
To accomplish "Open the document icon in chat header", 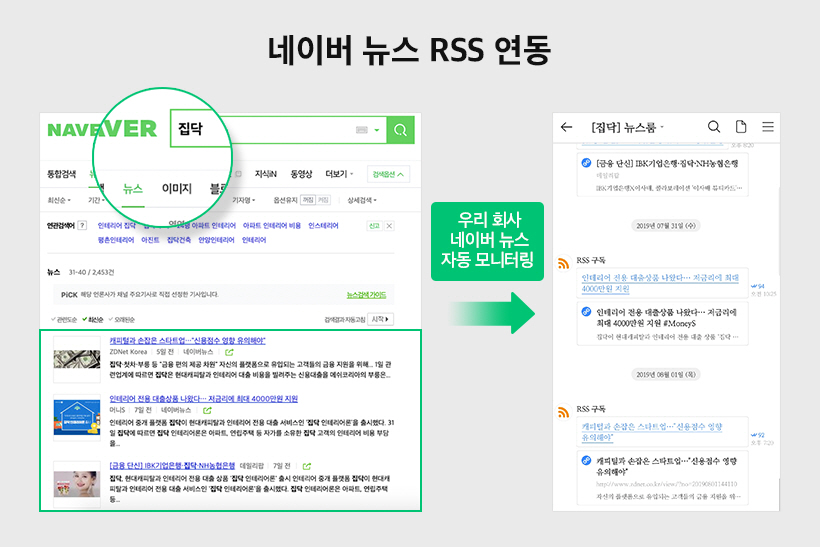I will [741, 127].
